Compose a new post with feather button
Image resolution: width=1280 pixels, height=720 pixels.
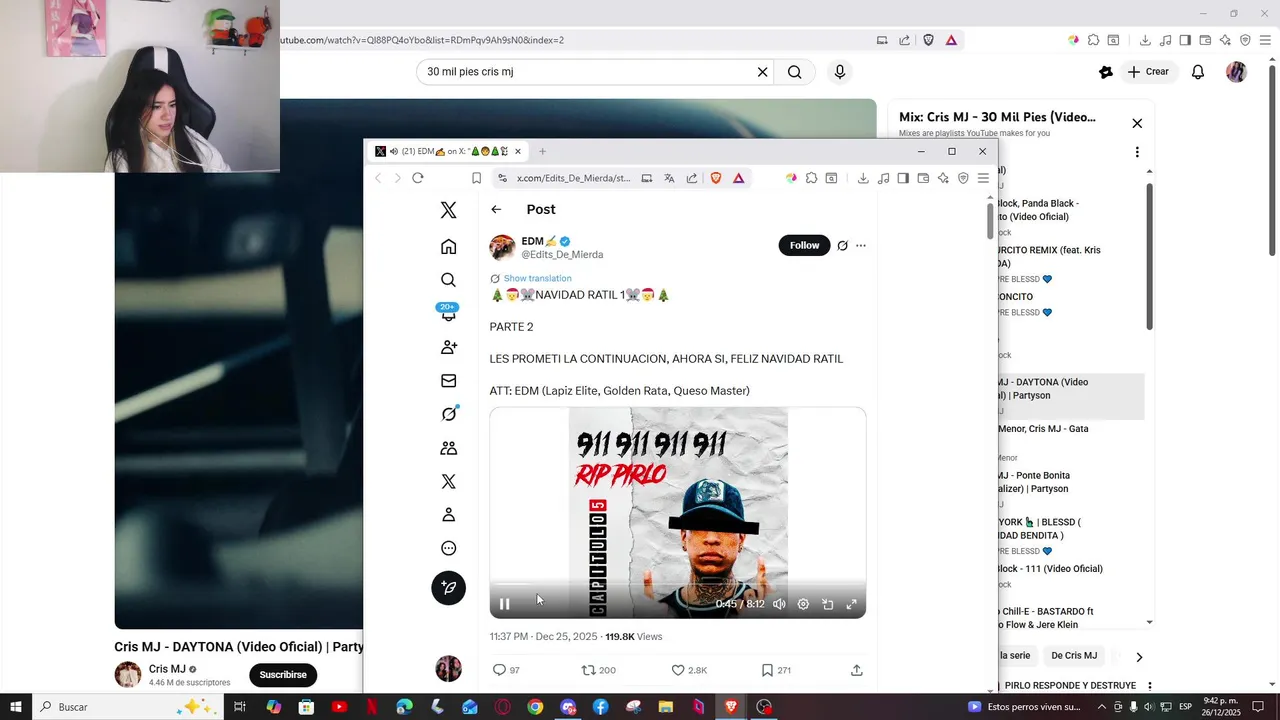pos(448,587)
